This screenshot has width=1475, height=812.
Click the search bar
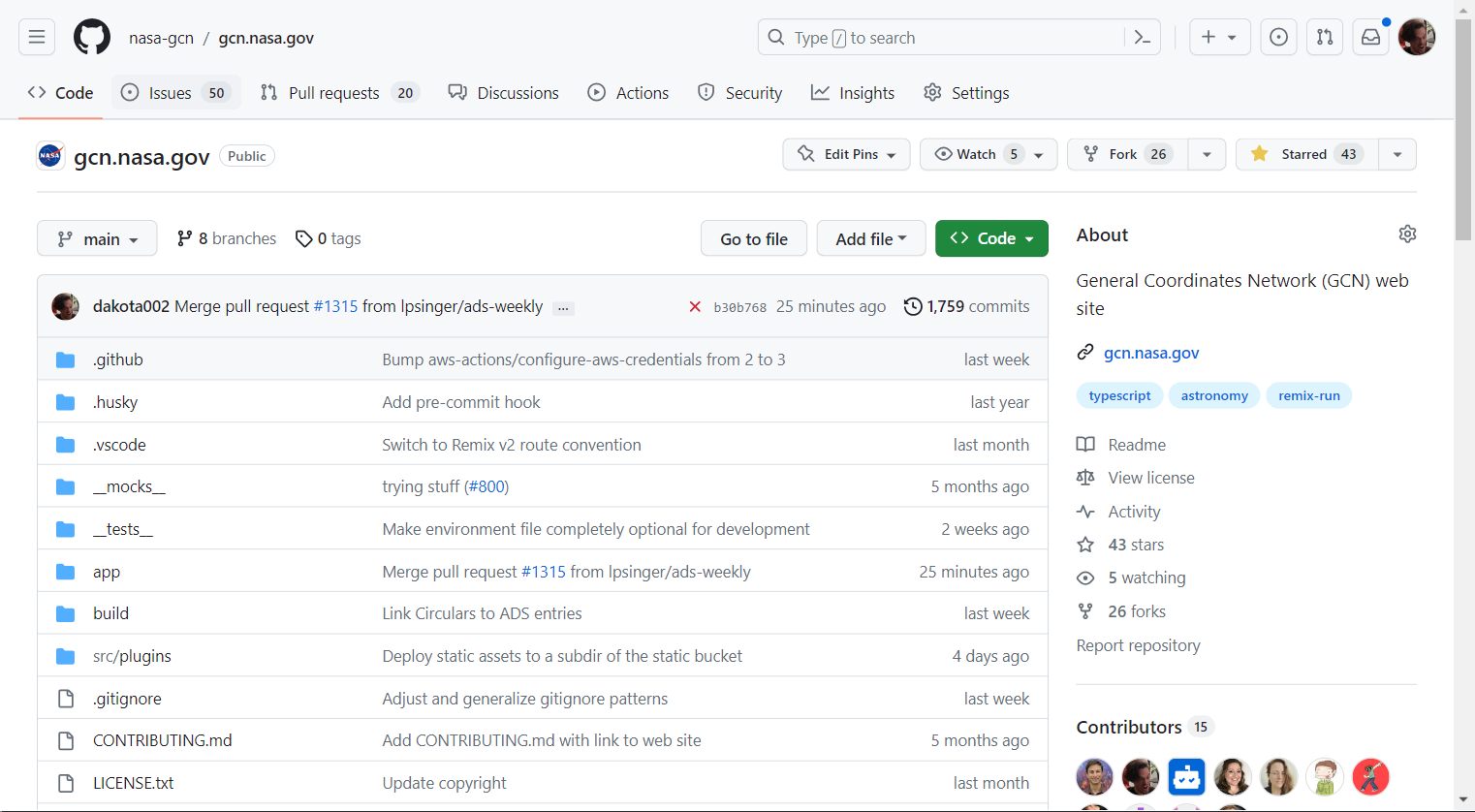click(x=940, y=37)
